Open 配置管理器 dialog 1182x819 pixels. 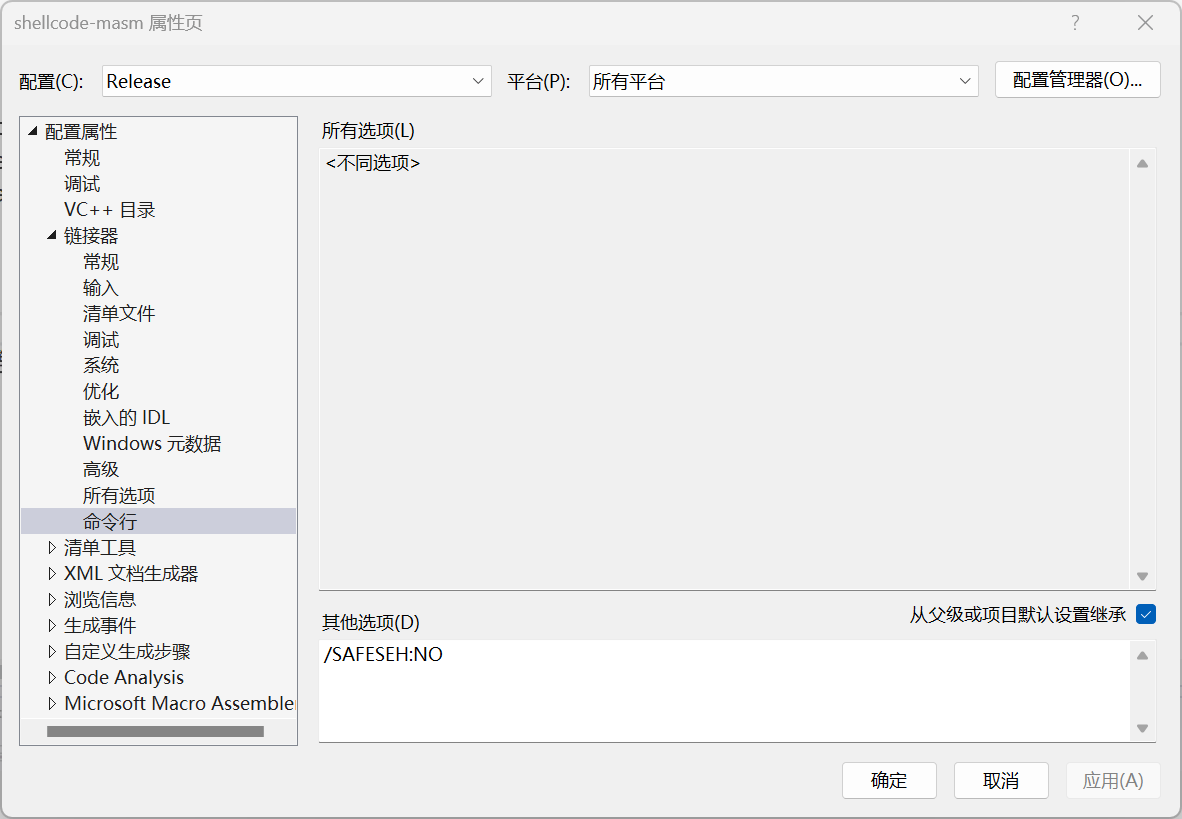(1077, 81)
